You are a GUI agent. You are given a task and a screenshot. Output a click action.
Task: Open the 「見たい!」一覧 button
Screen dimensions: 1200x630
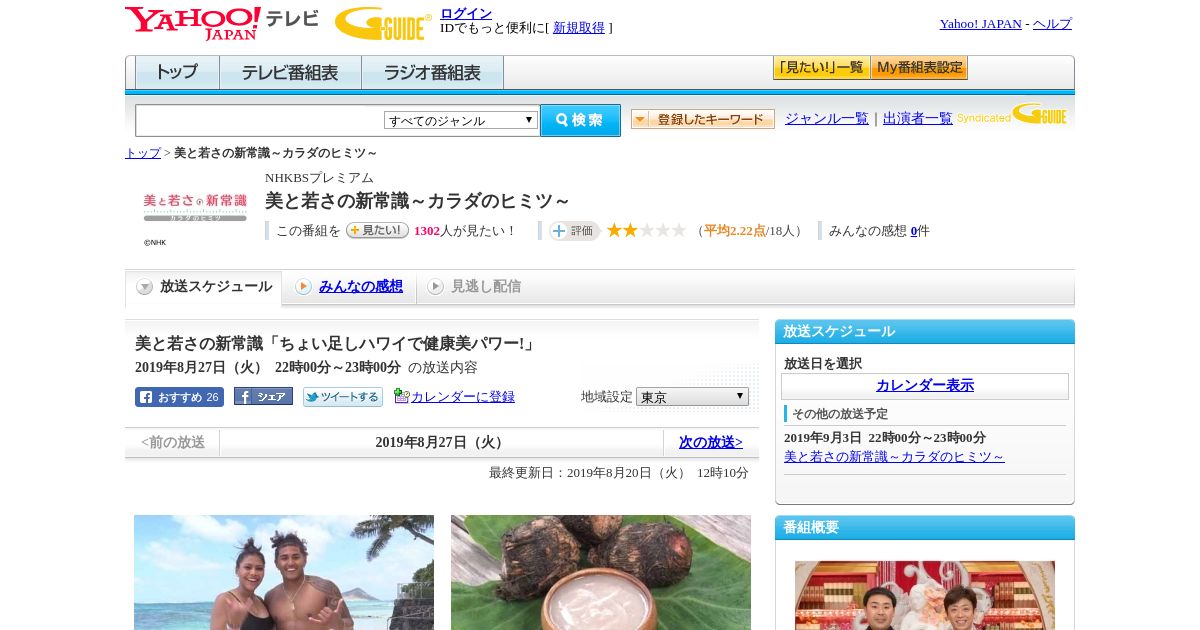tap(821, 68)
